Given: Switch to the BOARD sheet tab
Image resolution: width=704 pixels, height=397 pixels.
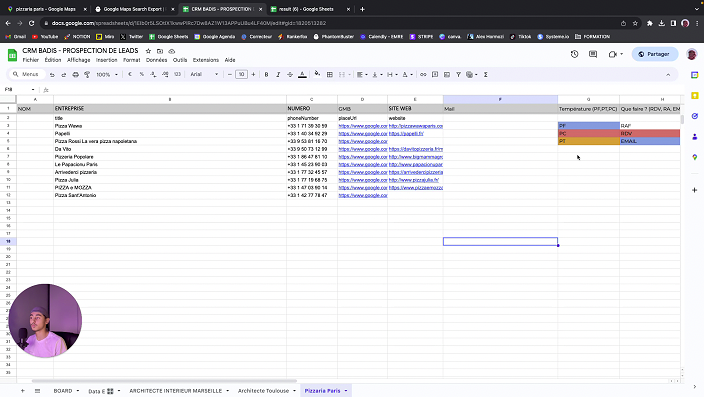Looking at the screenshot, I should [63, 391].
